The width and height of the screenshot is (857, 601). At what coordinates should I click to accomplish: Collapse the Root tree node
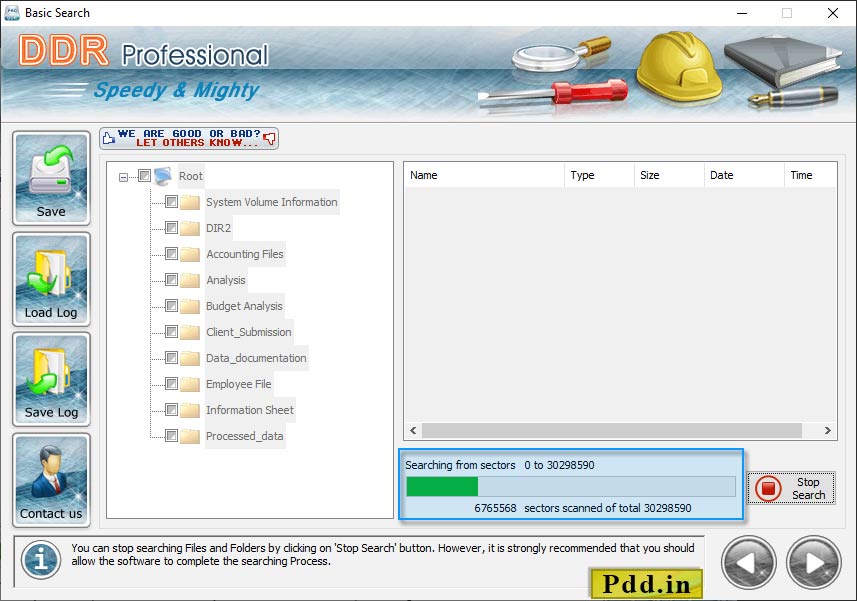pyautogui.click(x=124, y=177)
